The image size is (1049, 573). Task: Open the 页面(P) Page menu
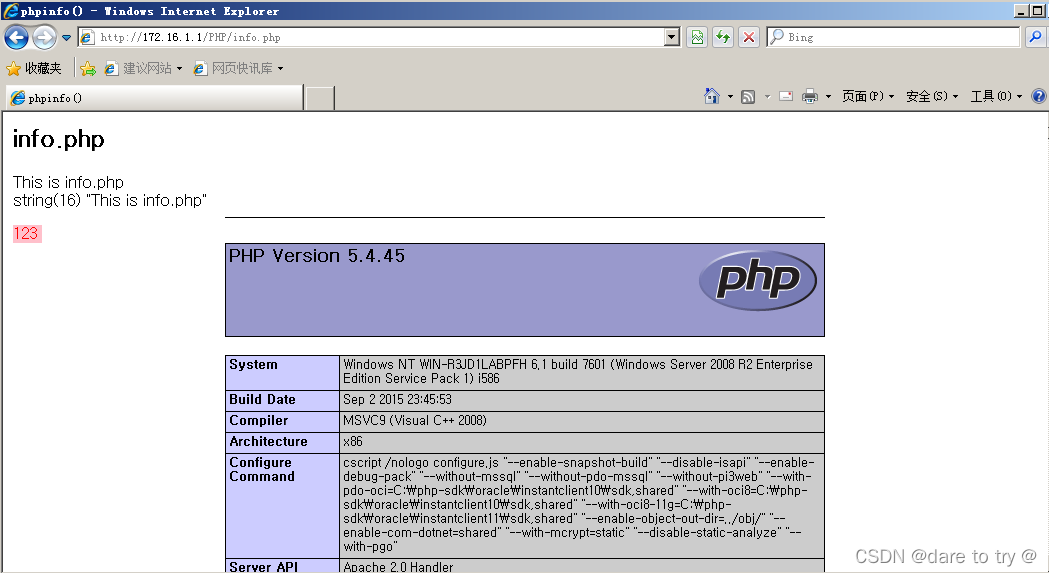click(868, 96)
